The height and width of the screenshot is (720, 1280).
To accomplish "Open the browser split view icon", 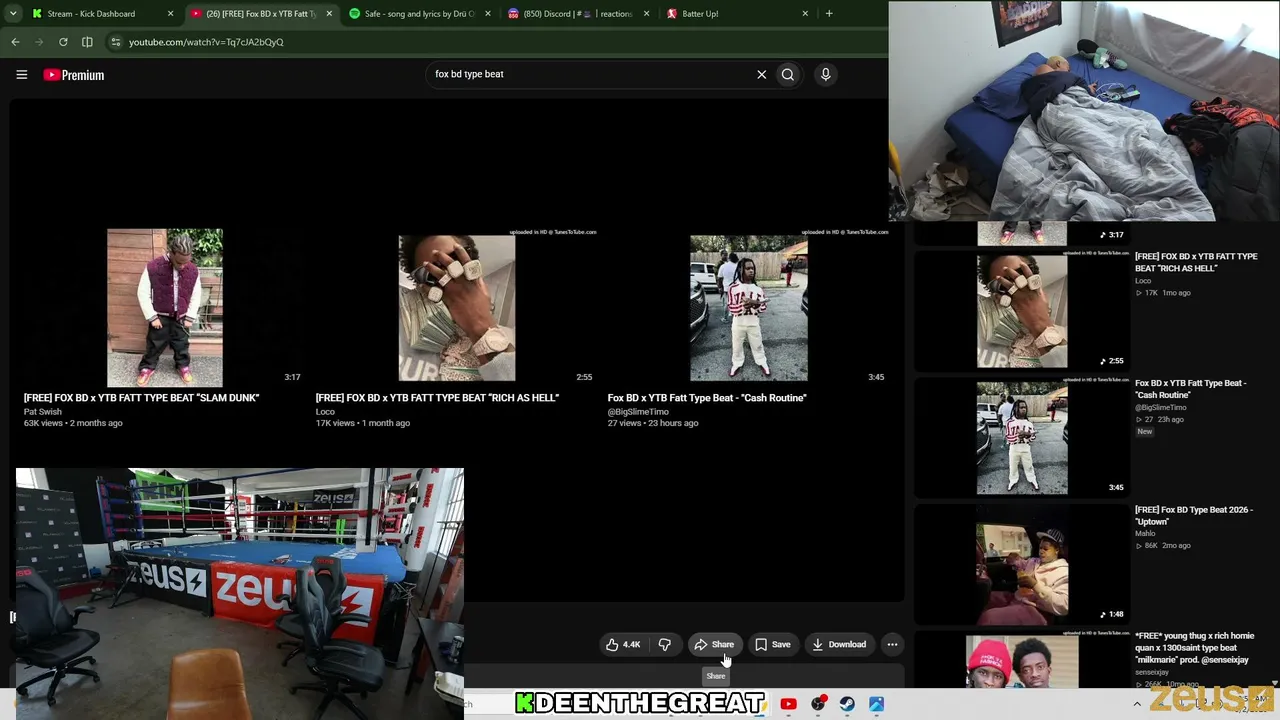I will pyautogui.click(x=87, y=42).
